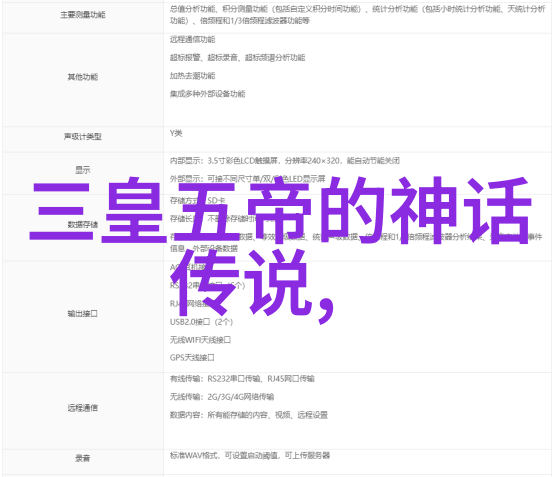The height and width of the screenshot is (477, 554).
Task: Select the 录音 row label
Action: click(x=83, y=459)
